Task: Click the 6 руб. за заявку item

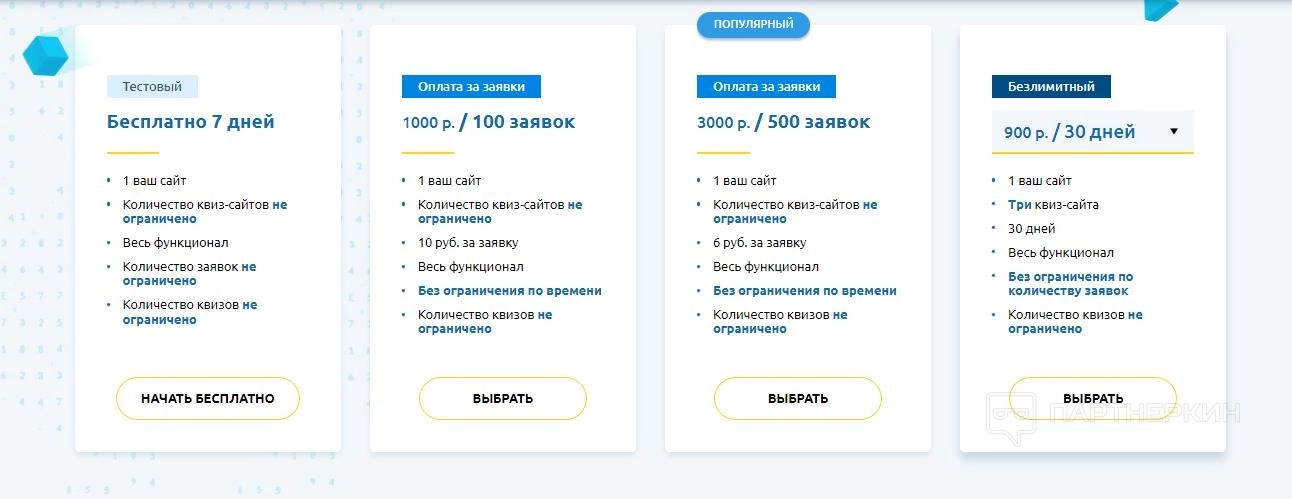Action: (759, 243)
